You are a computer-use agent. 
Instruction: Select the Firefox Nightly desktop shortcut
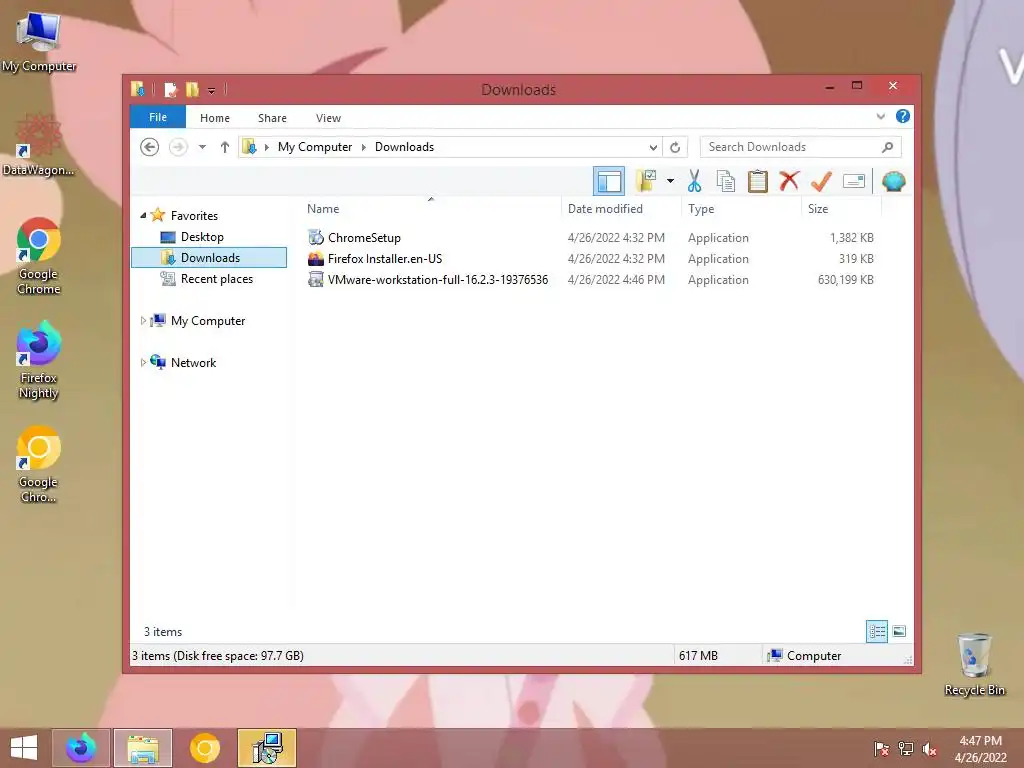pos(39,360)
